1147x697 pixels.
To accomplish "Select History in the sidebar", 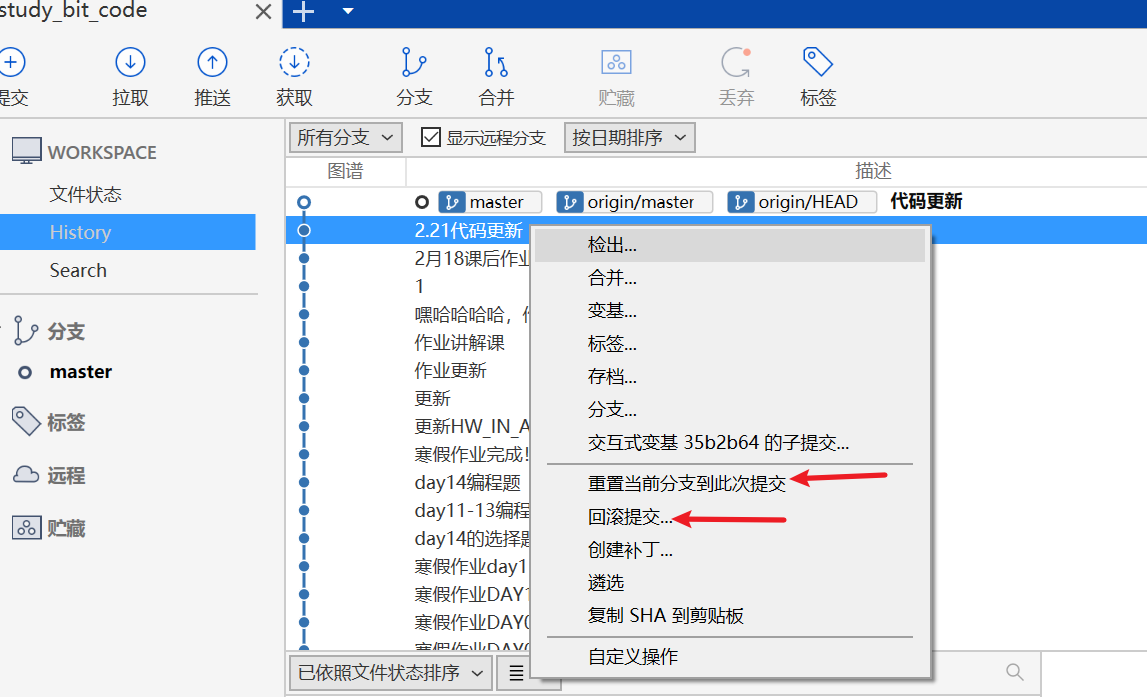I will click(x=127, y=232).
